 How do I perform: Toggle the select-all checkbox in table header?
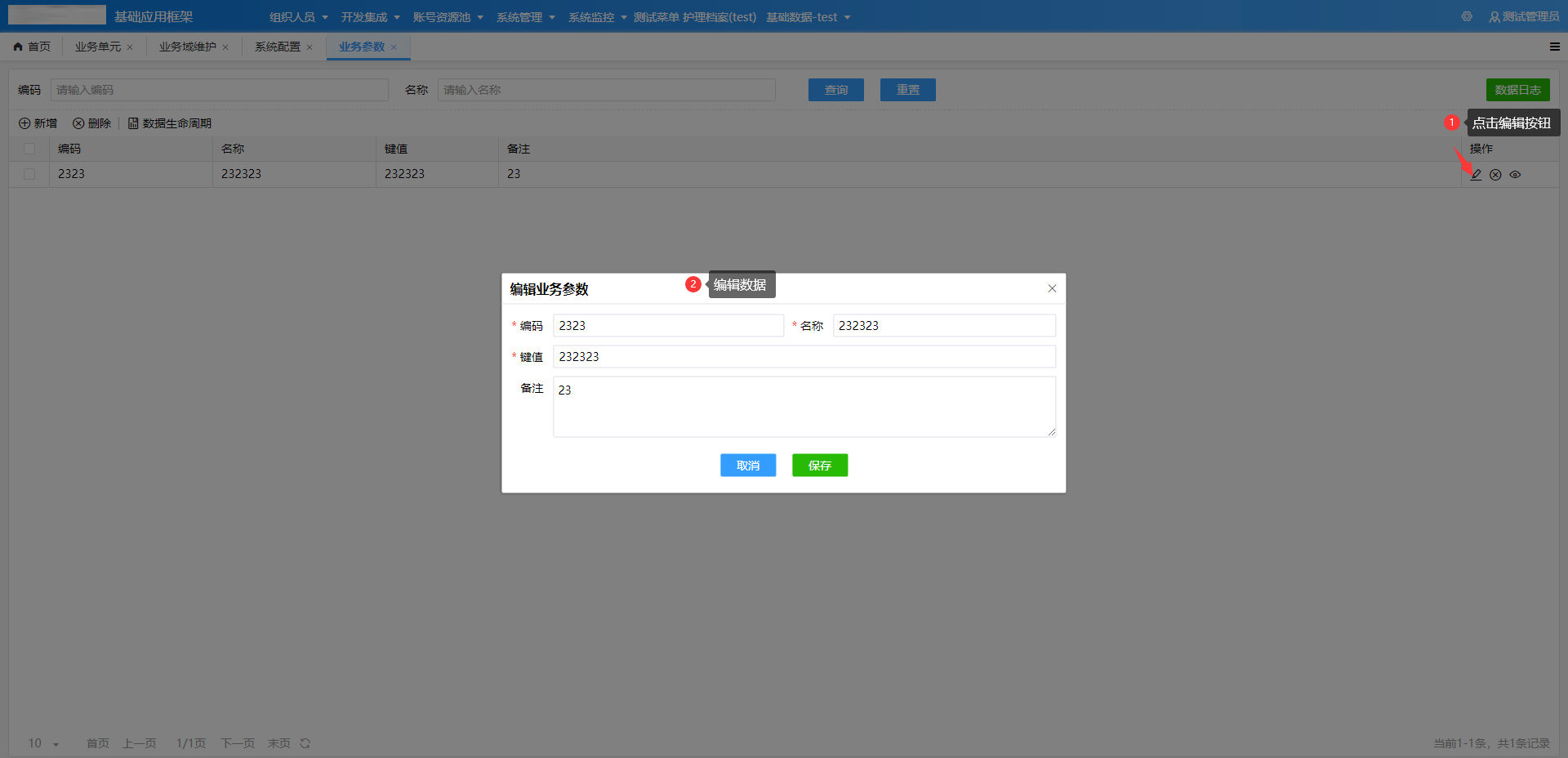pyautogui.click(x=29, y=149)
